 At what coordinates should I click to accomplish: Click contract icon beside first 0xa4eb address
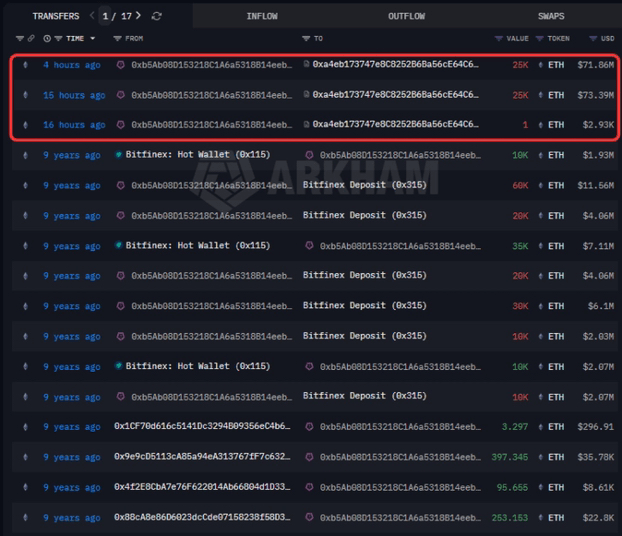point(306,65)
